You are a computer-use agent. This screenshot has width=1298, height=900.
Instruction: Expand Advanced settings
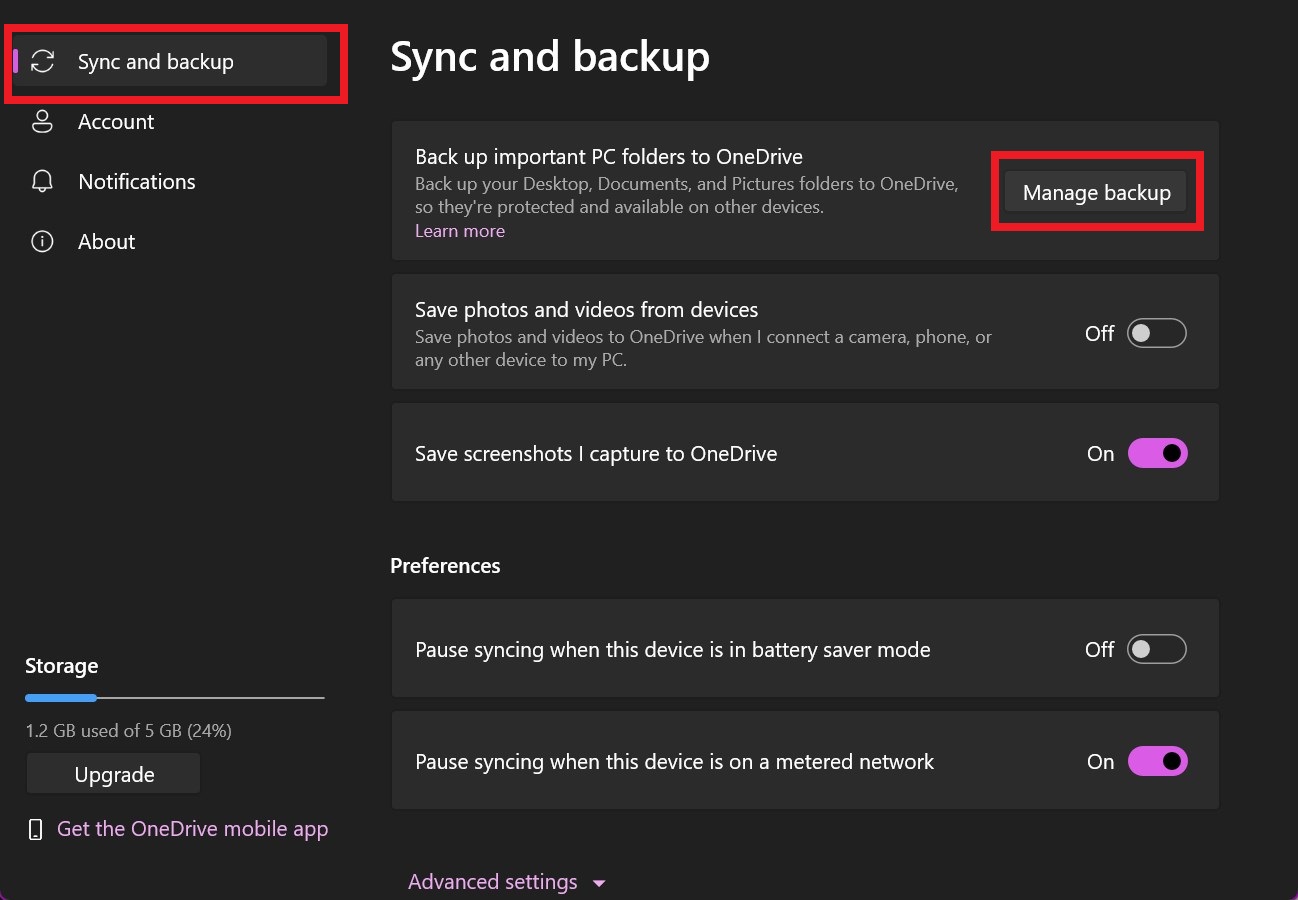(493, 882)
